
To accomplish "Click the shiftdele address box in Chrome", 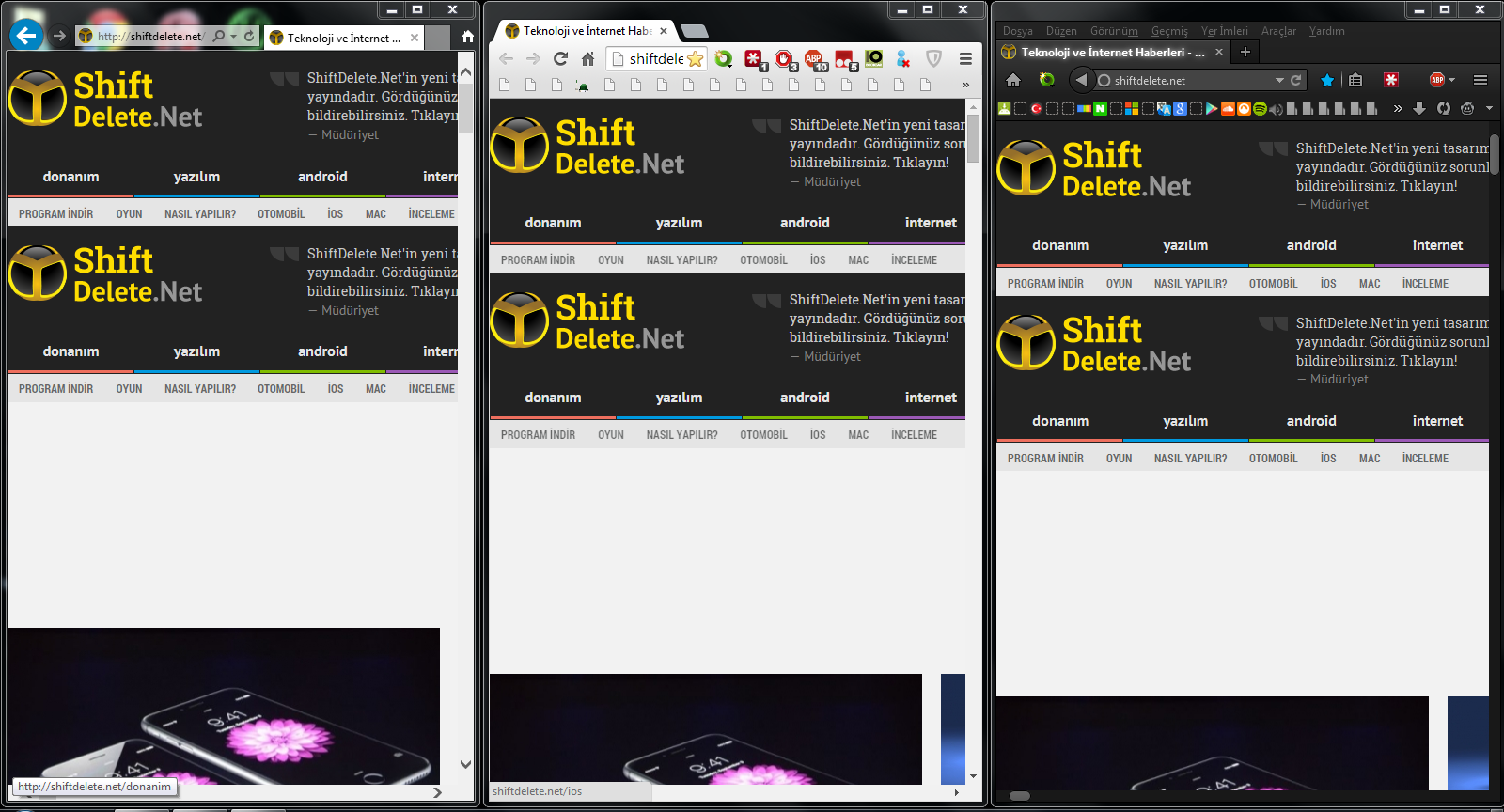I will 656,59.
